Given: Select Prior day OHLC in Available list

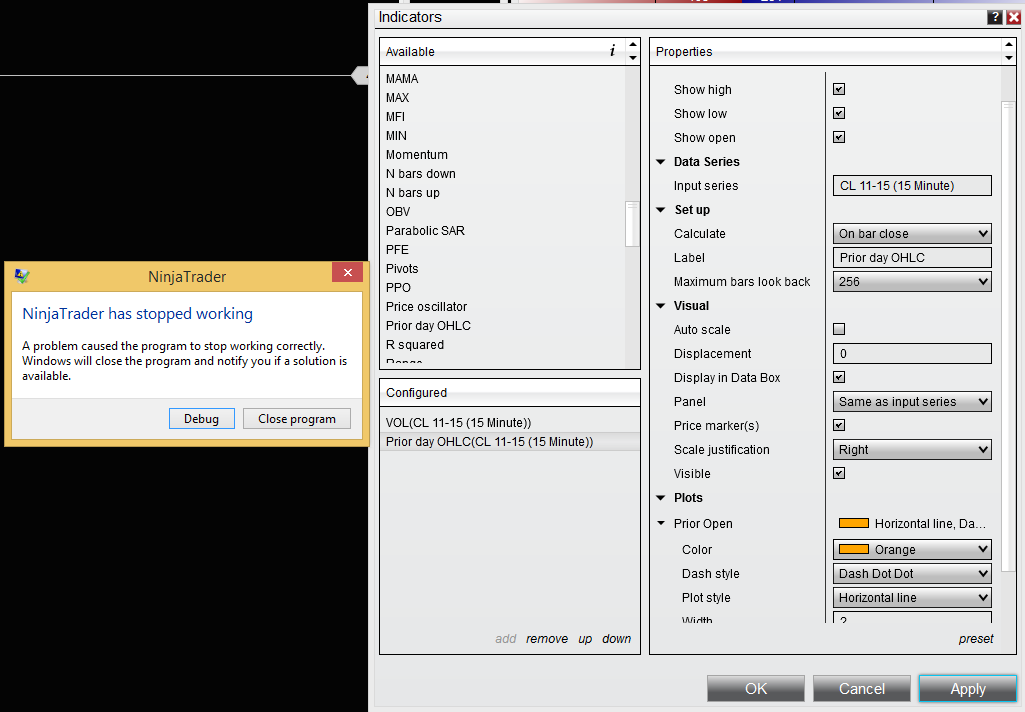Looking at the screenshot, I should [428, 325].
